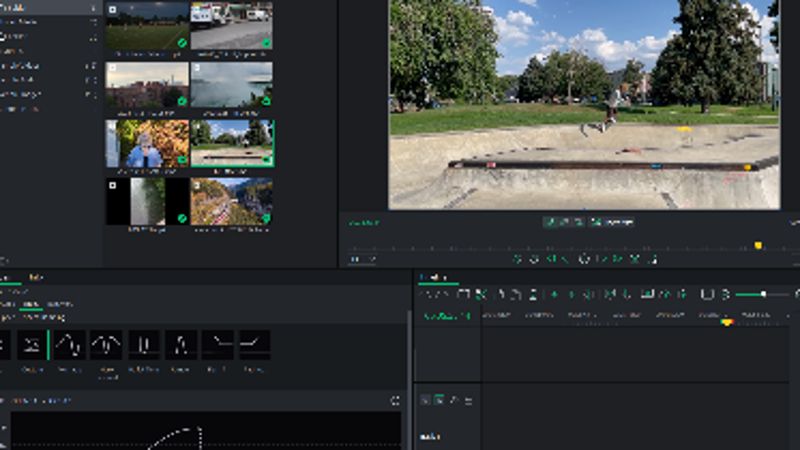Apply the Bullet Time speed preset

tap(143, 345)
